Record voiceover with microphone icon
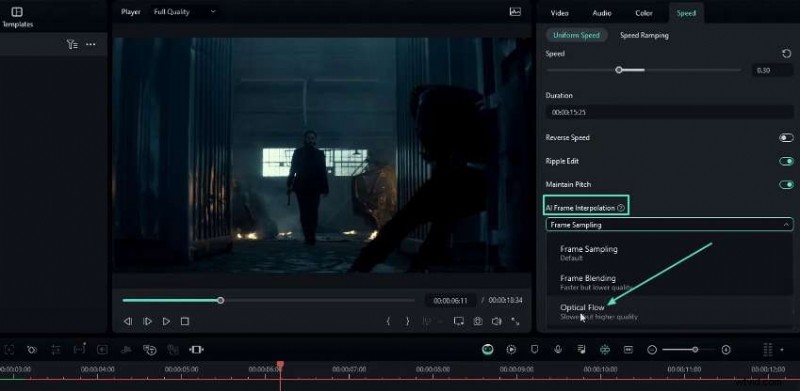The image size is (800, 391). [558, 349]
